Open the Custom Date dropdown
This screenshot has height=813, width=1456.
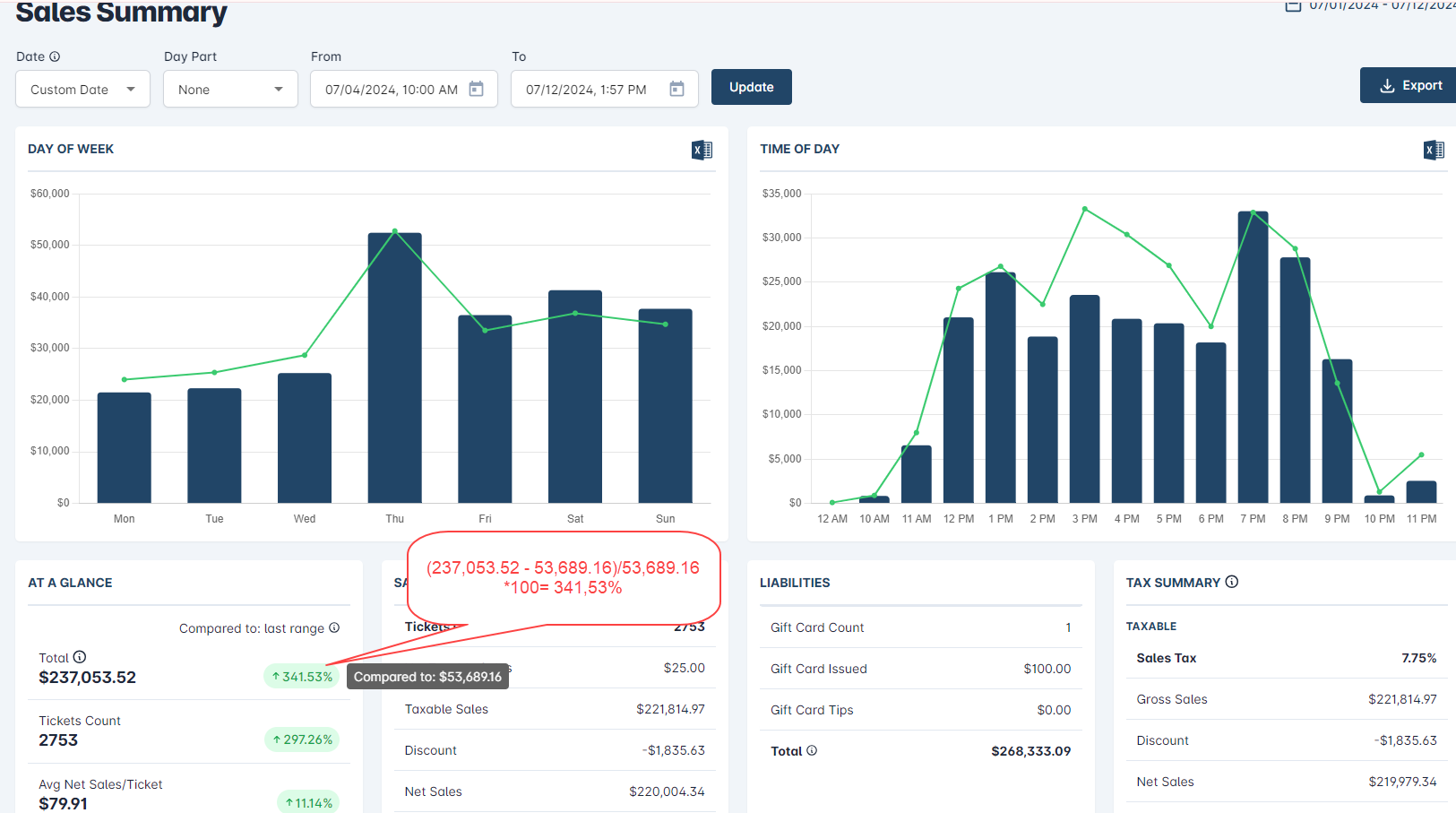click(82, 90)
